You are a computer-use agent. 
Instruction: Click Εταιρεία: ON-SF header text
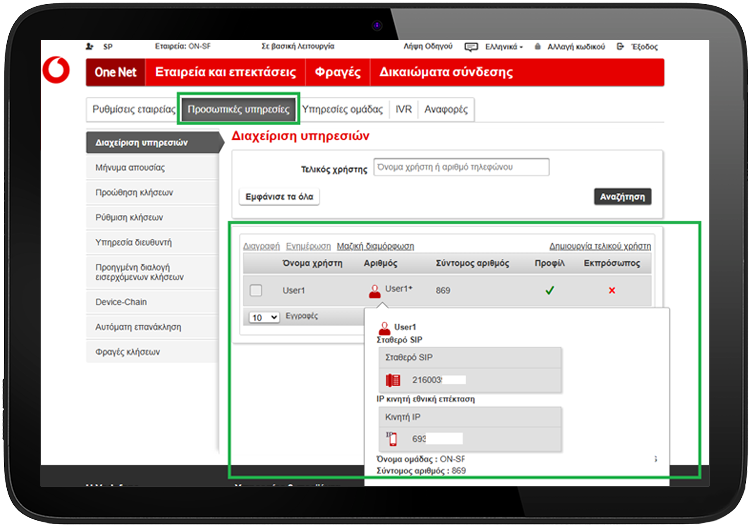click(183, 46)
